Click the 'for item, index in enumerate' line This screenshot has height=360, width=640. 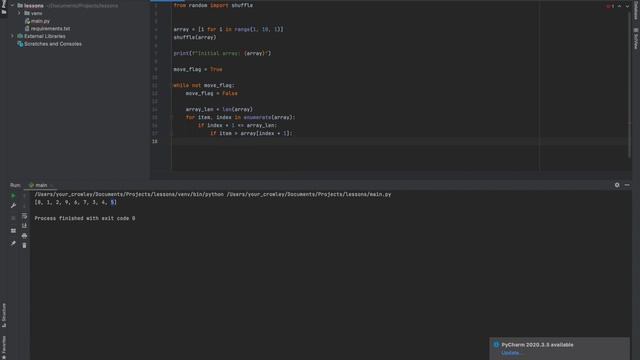point(240,118)
